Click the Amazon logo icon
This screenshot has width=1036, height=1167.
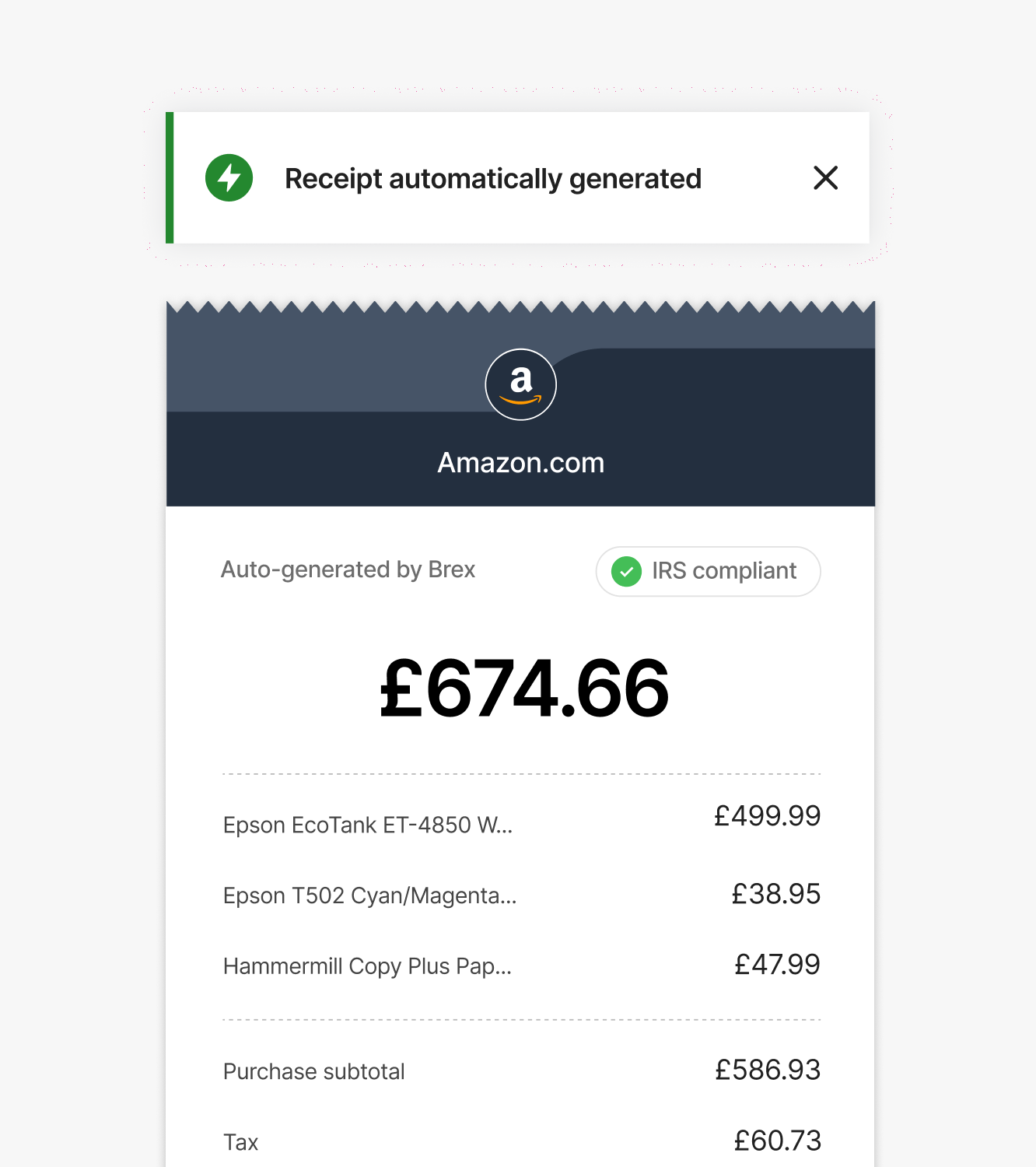coord(520,384)
